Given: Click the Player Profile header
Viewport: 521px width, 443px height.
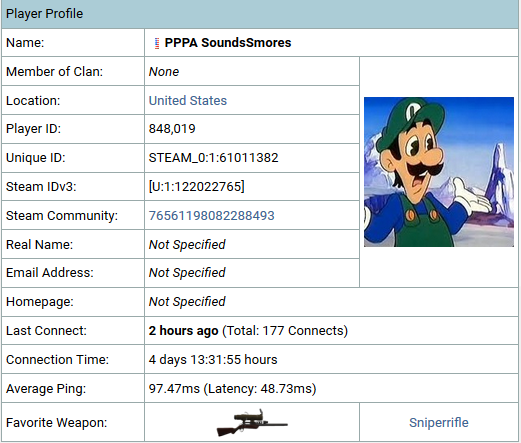Looking at the screenshot, I should point(260,14).
